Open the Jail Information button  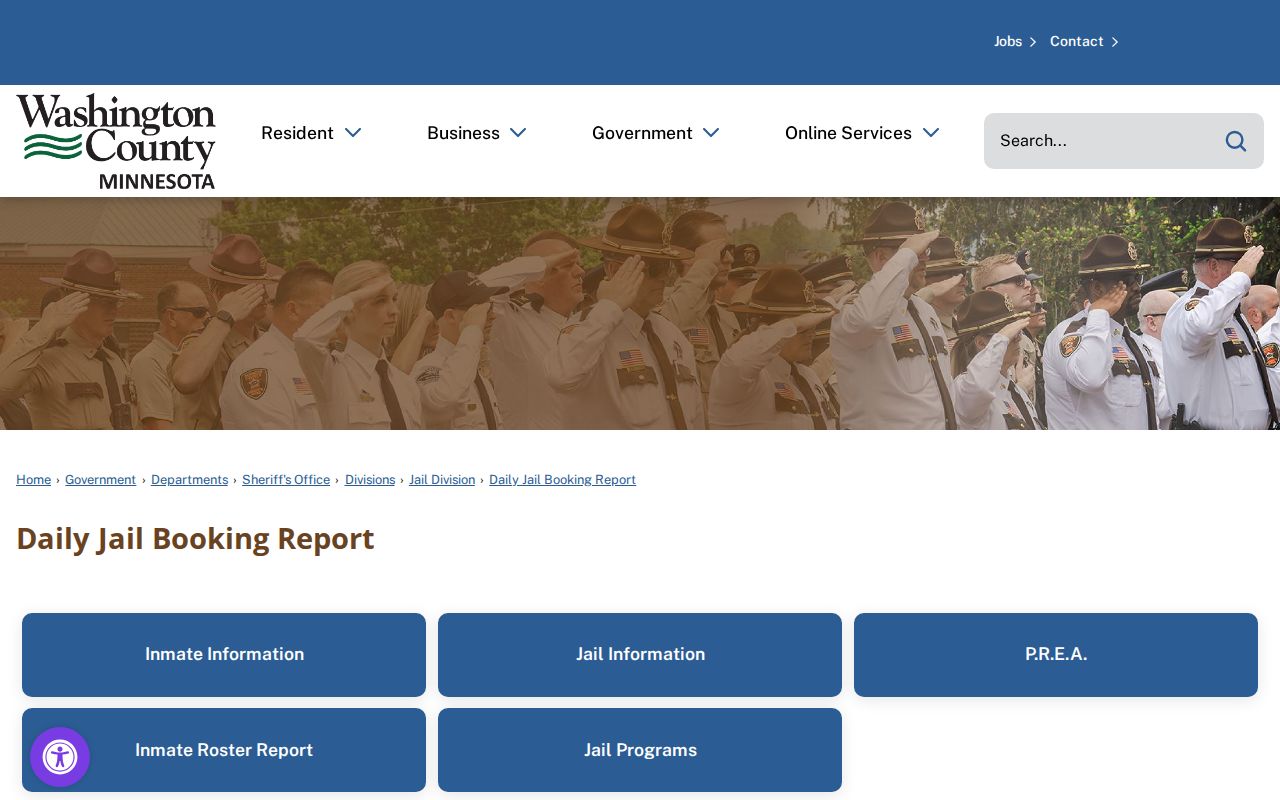[x=640, y=655]
